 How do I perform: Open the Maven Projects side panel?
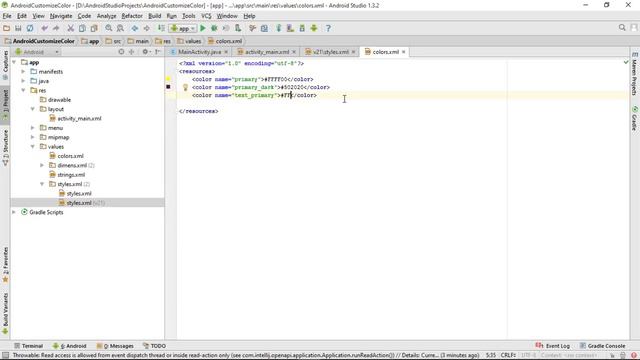pyautogui.click(x=635, y=74)
